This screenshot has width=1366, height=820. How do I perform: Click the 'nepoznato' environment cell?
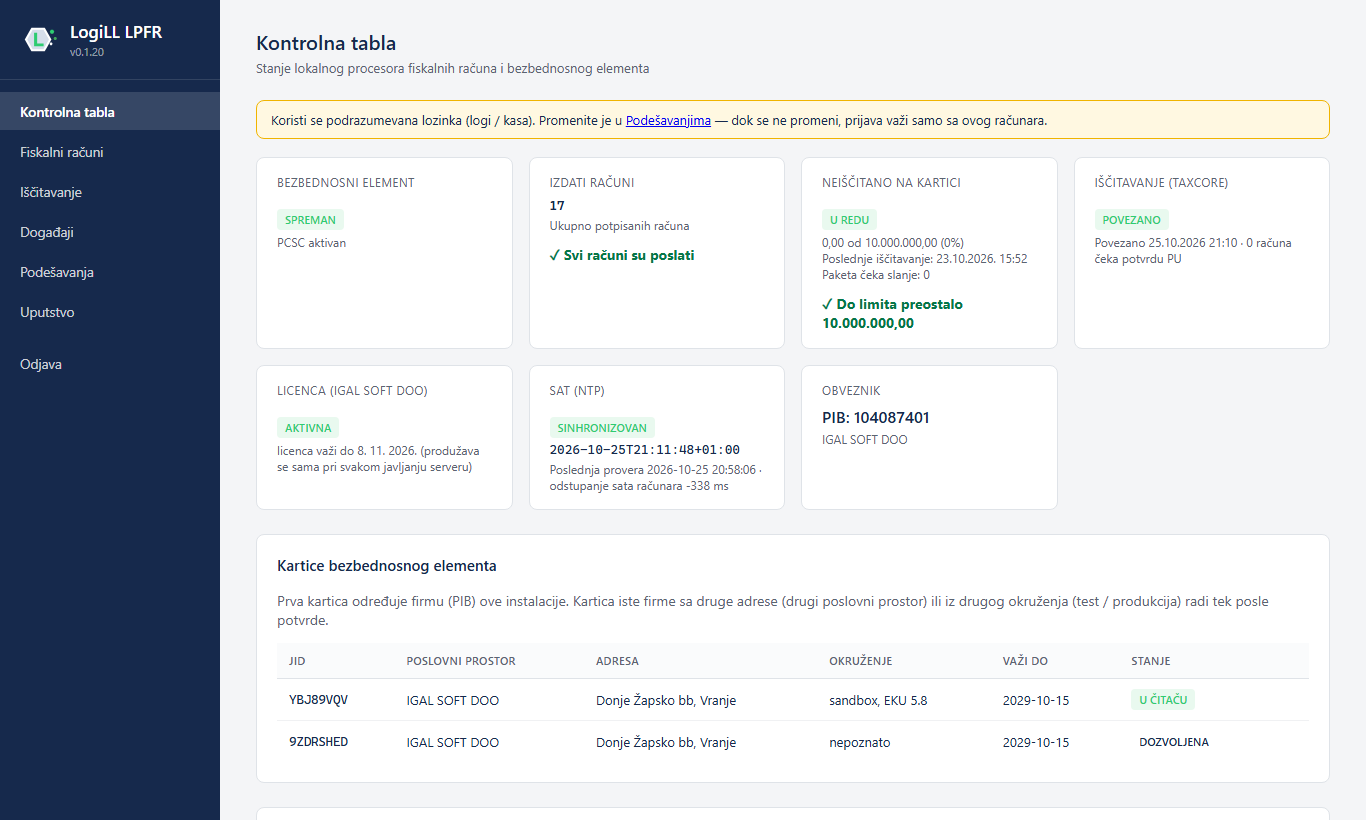pos(859,742)
